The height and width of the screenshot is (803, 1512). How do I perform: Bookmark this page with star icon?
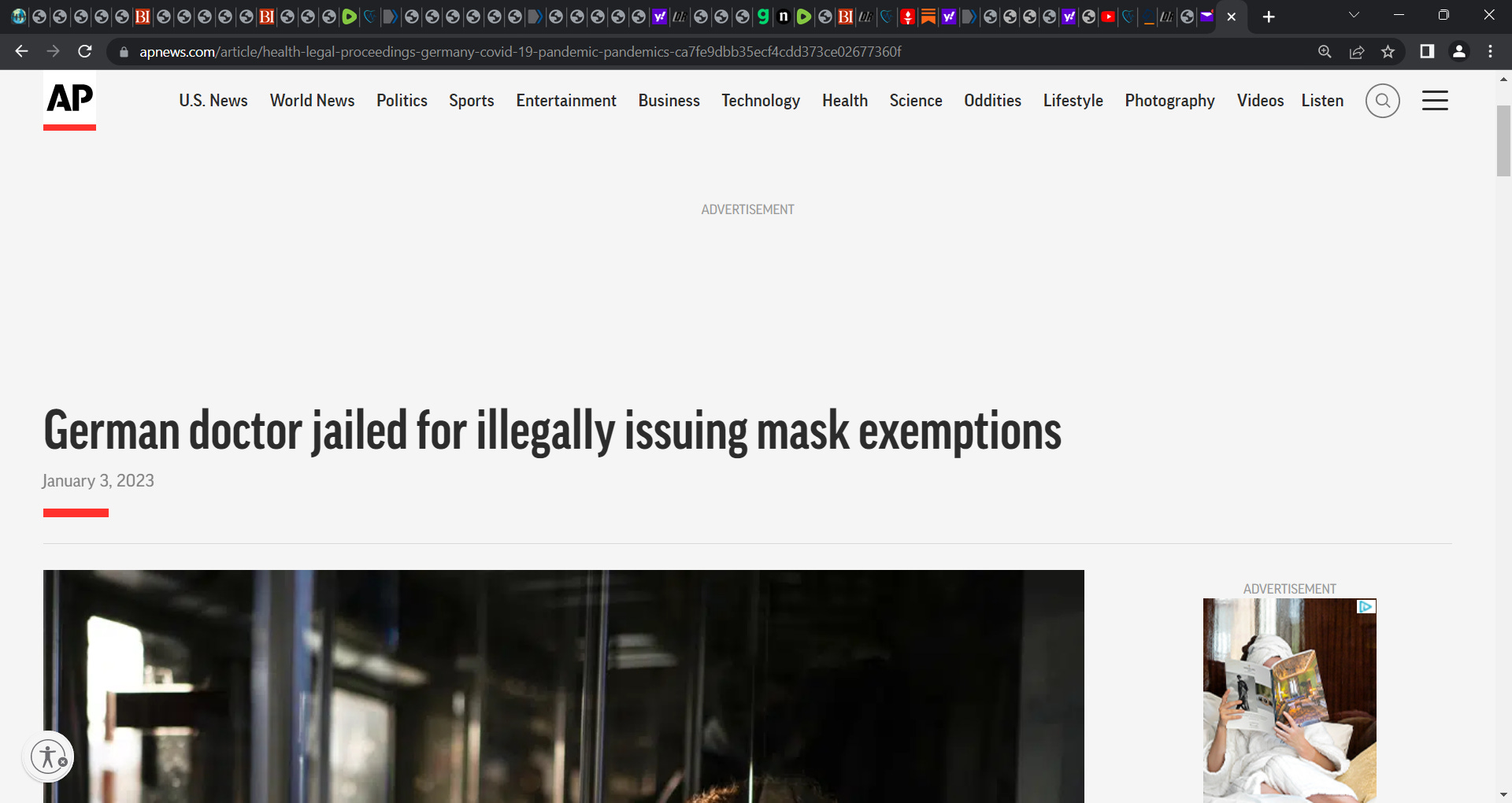point(1388,52)
